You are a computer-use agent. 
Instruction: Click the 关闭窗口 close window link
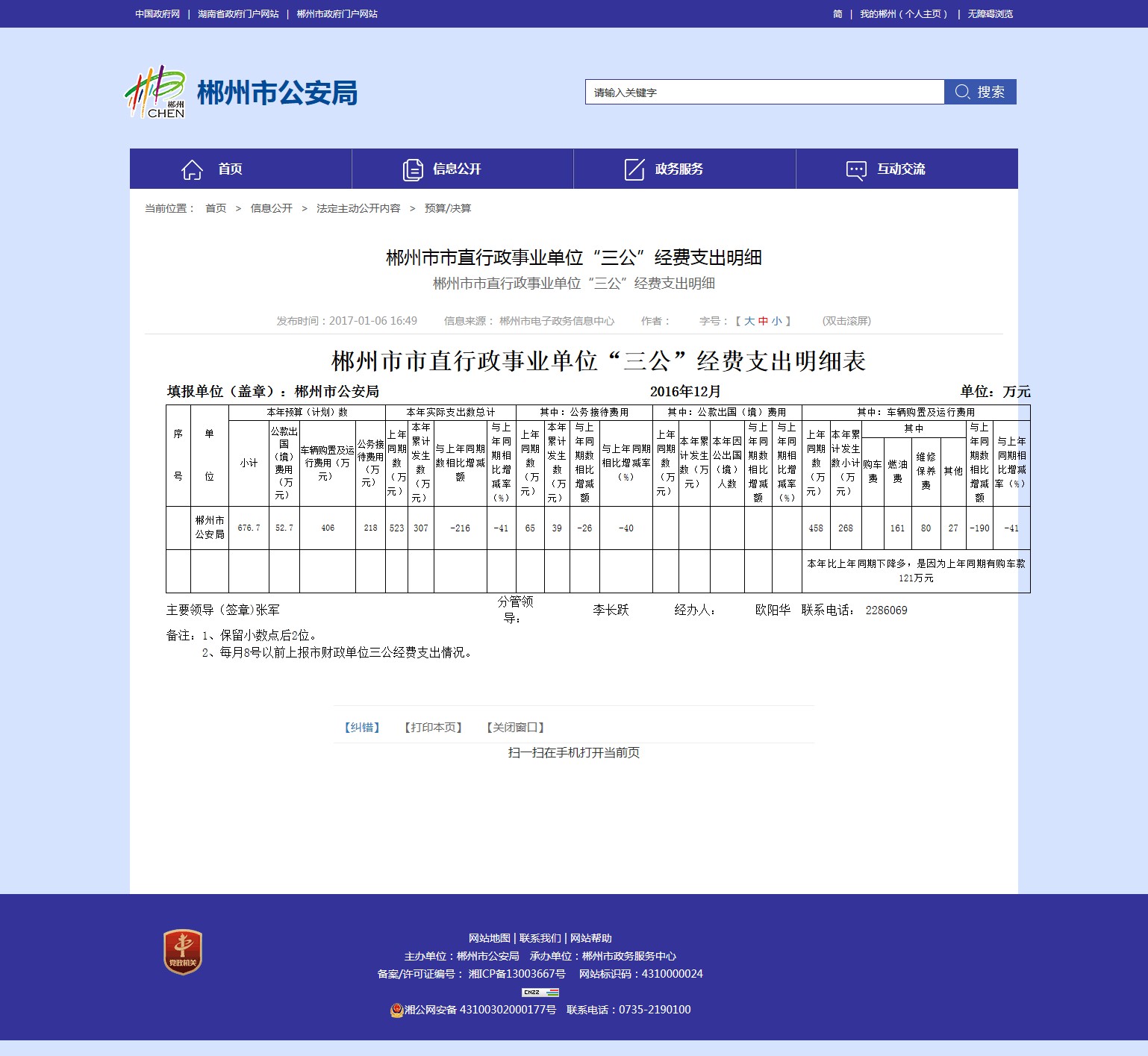(515, 727)
